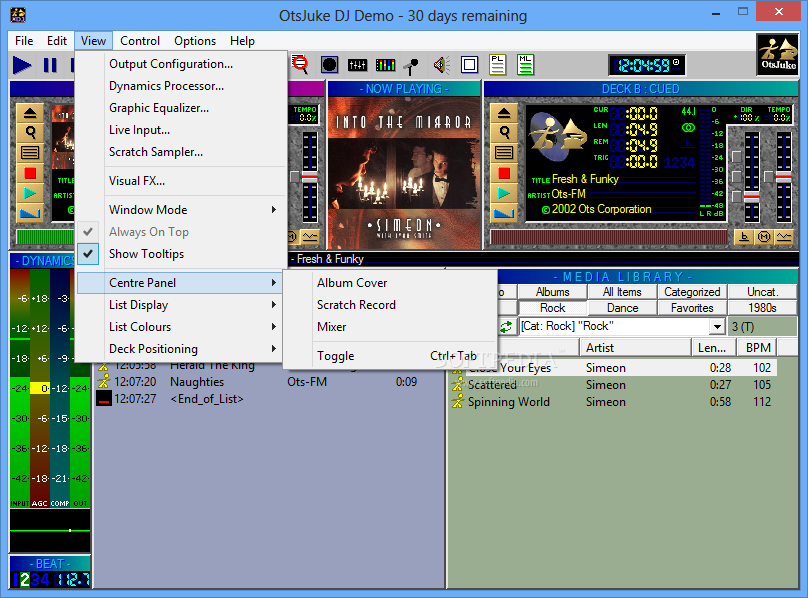Click Deck A eject button

30,113
